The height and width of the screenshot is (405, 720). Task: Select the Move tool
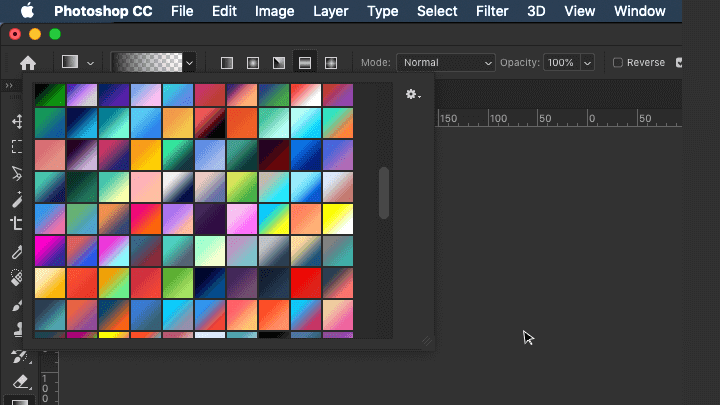click(17, 121)
